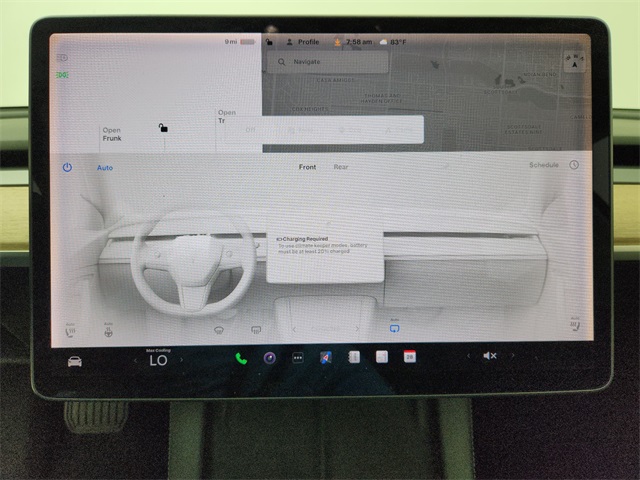Tap the muted speaker volume icon
Screen dimensions: 640x480
(x=490, y=356)
